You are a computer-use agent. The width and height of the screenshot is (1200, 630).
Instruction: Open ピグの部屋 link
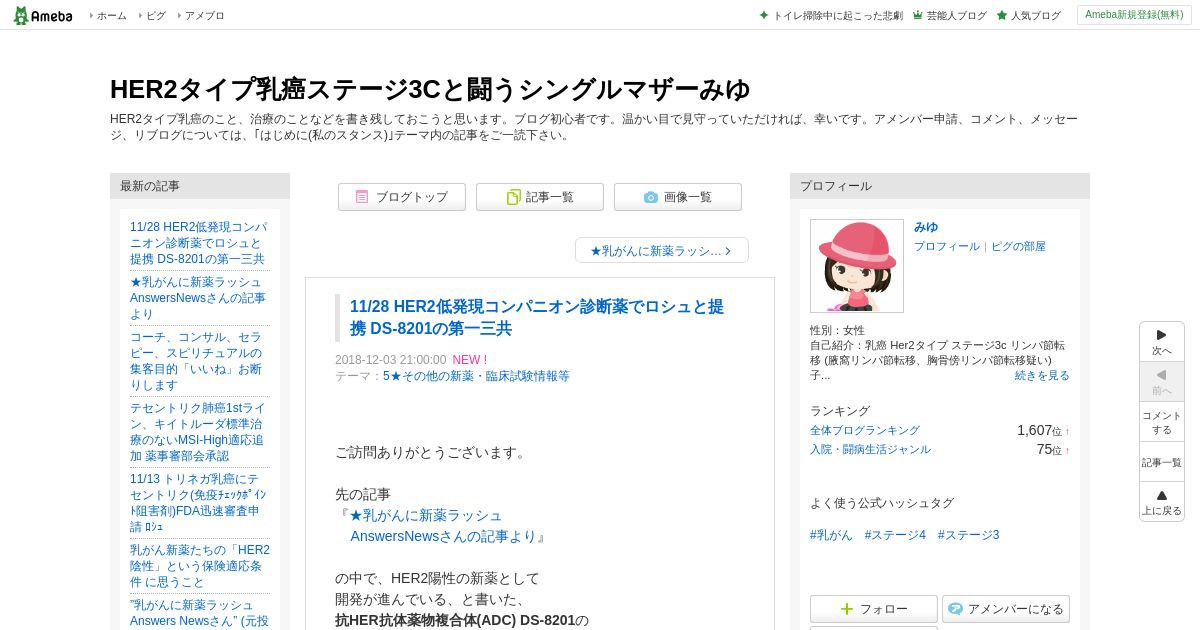pyautogui.click(x=1018, y=246)
